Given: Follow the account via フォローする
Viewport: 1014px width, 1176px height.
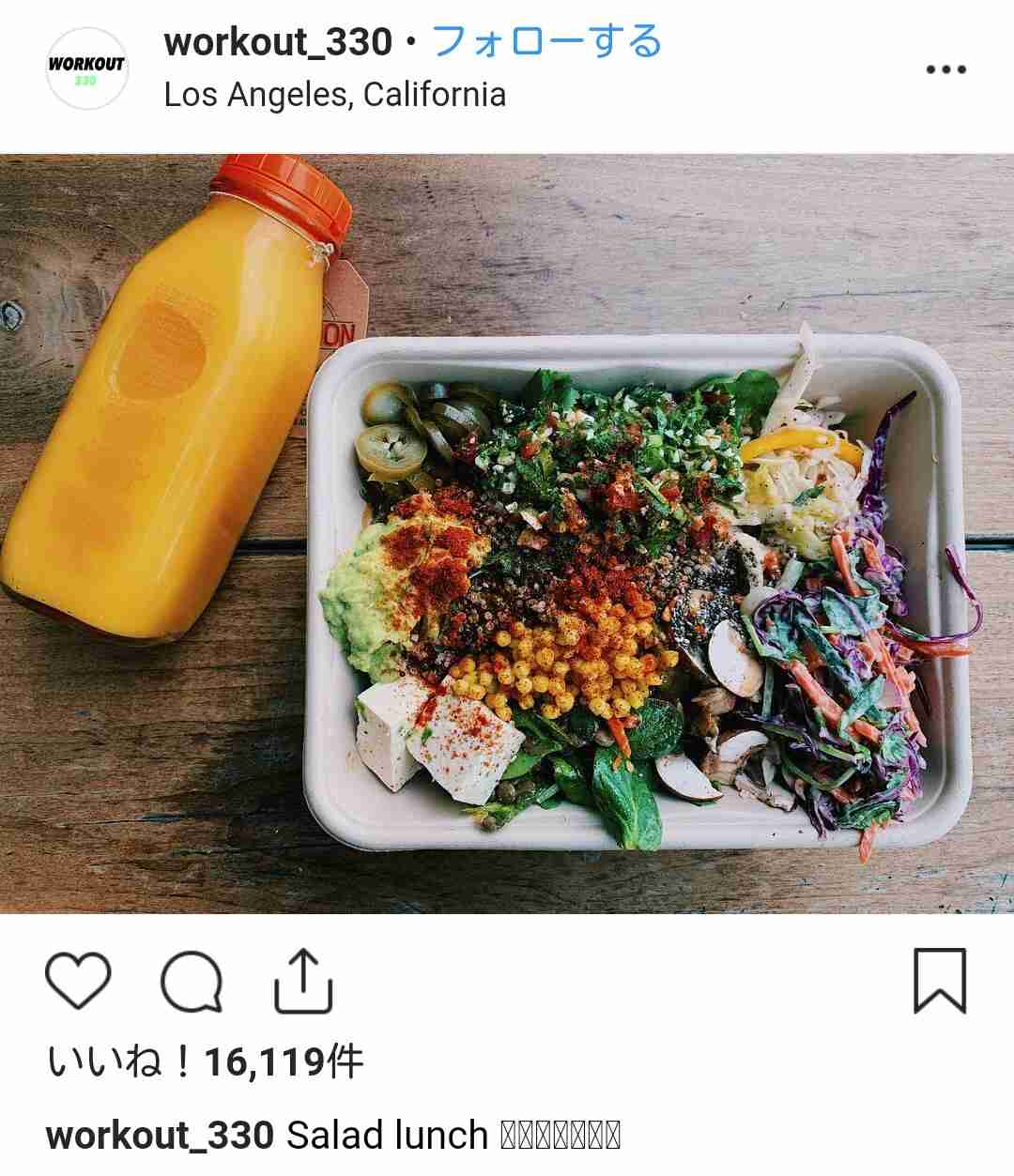Looking at the screenshot, I should click(x=546, y=42).
